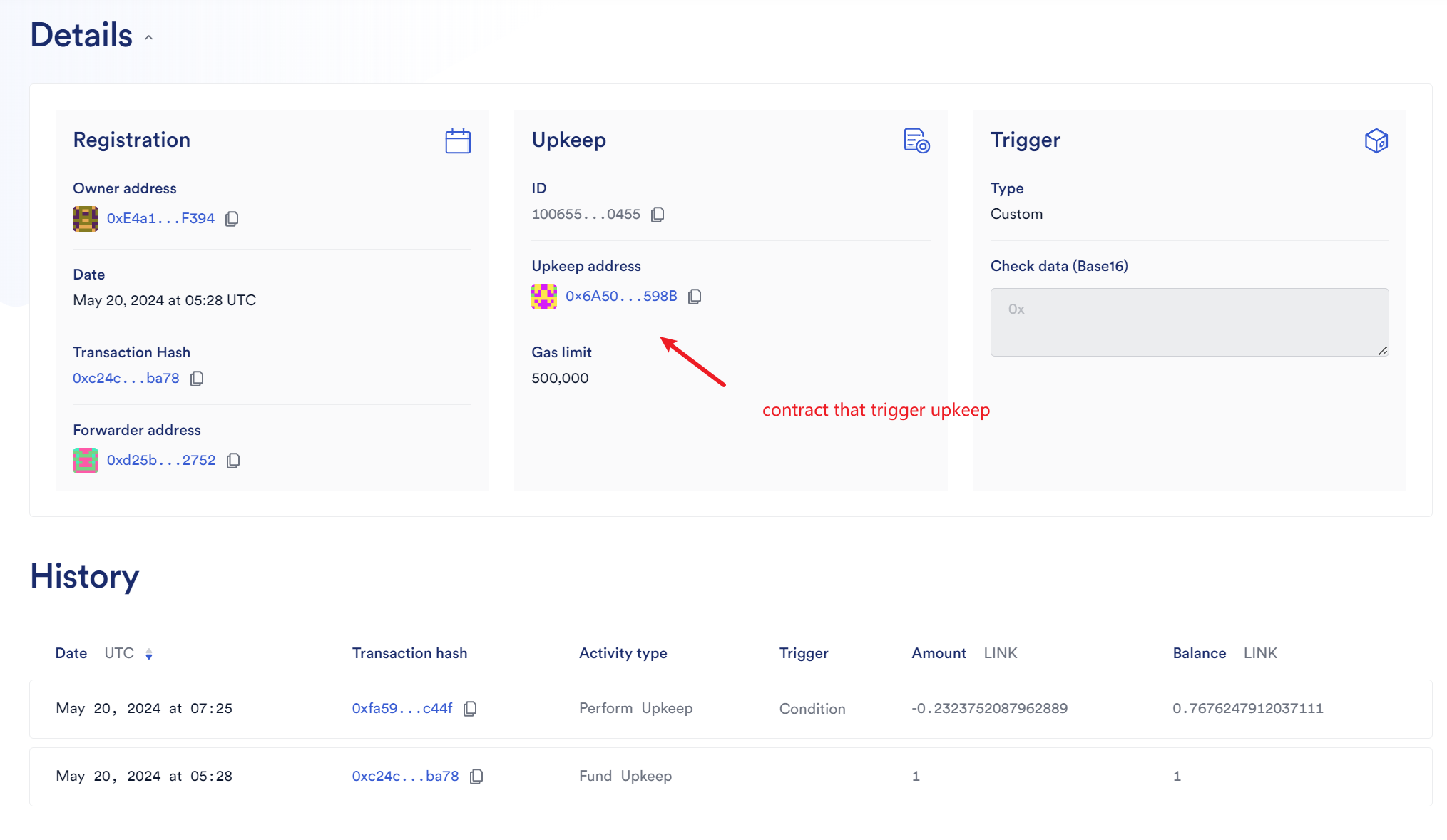Click the trigger type value Custom

point(1016,215)
